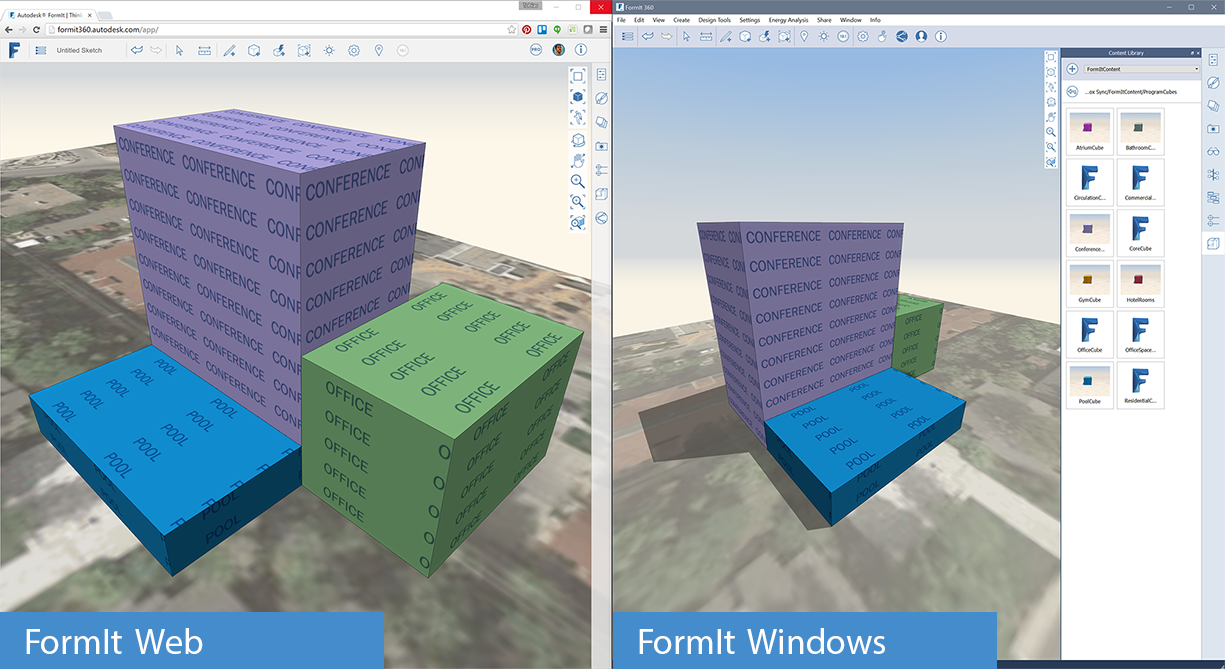Click the Group edit icon on the web toolbar
Image resolution: width=1225 pixels, height=669 pixels.
tap(304, 50)
